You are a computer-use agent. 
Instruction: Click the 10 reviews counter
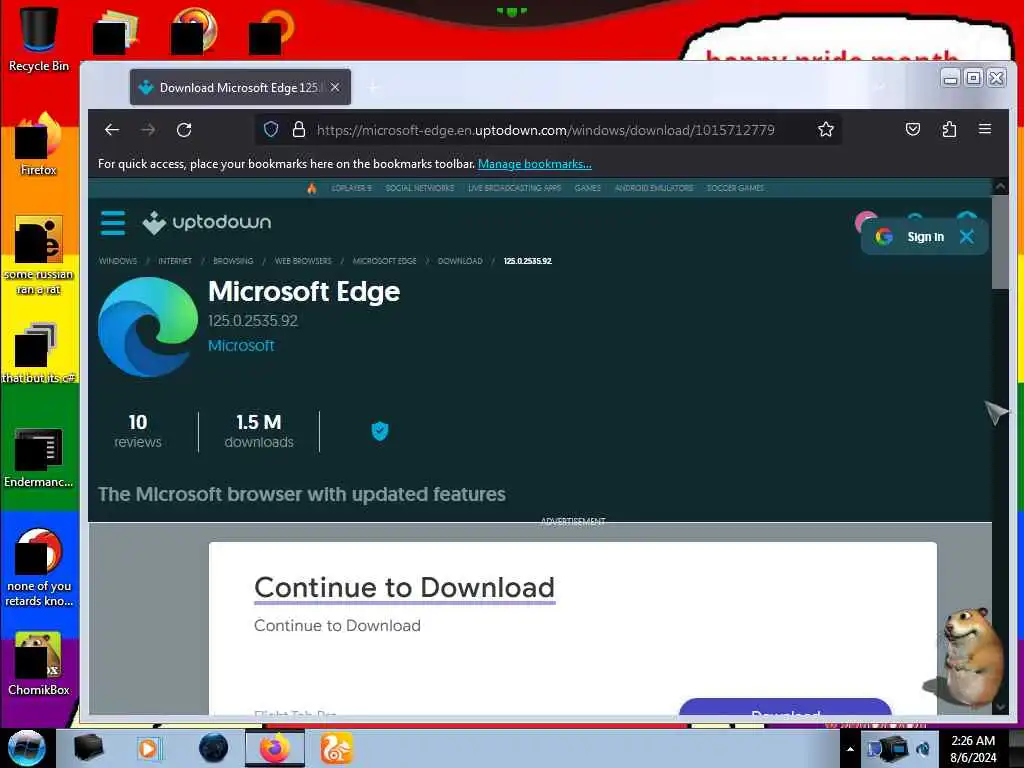point(138,431)
